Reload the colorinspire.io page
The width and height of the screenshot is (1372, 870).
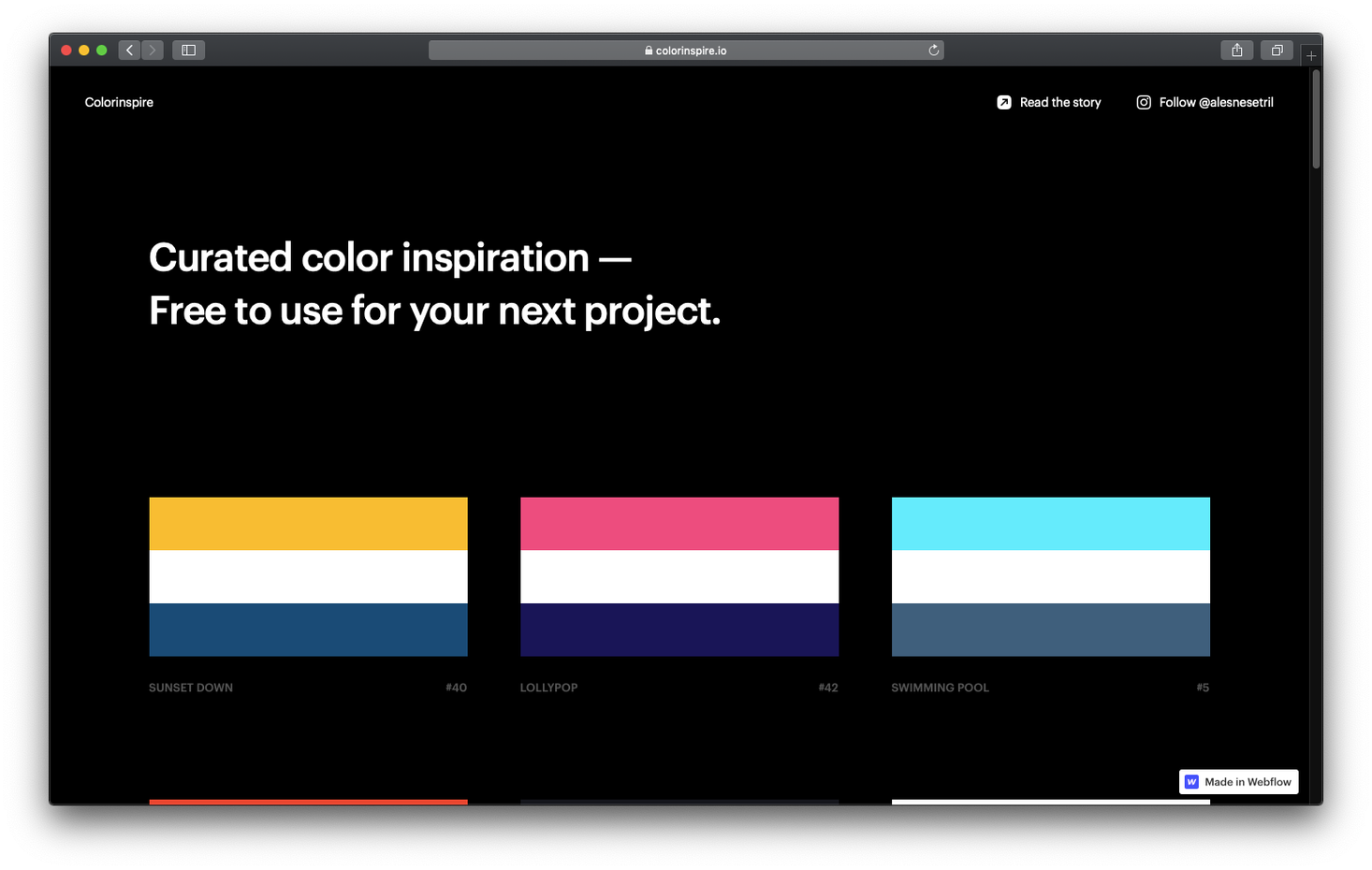pos(933,51)
